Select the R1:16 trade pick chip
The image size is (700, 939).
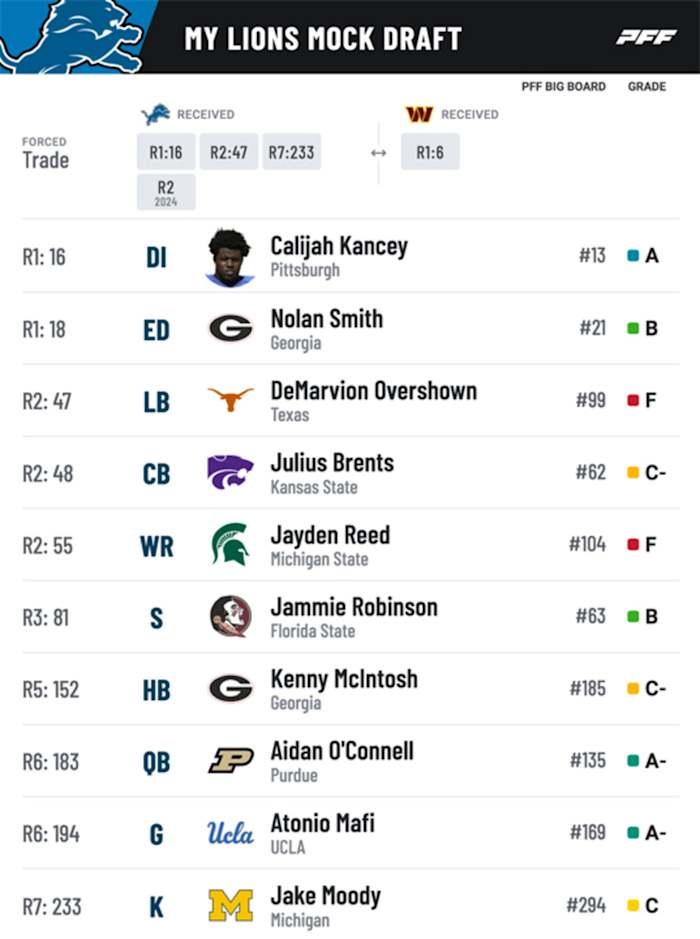(x=166, y=152)
